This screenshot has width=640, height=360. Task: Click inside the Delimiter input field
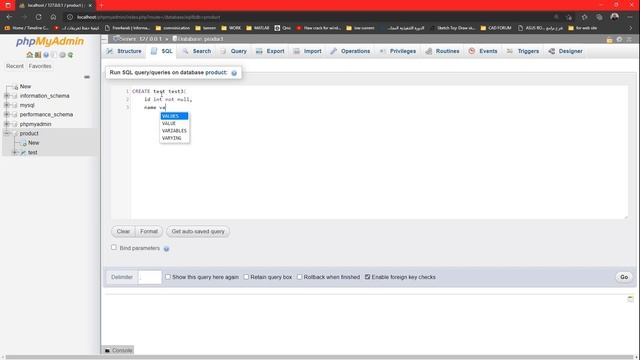tap(150, 277)
